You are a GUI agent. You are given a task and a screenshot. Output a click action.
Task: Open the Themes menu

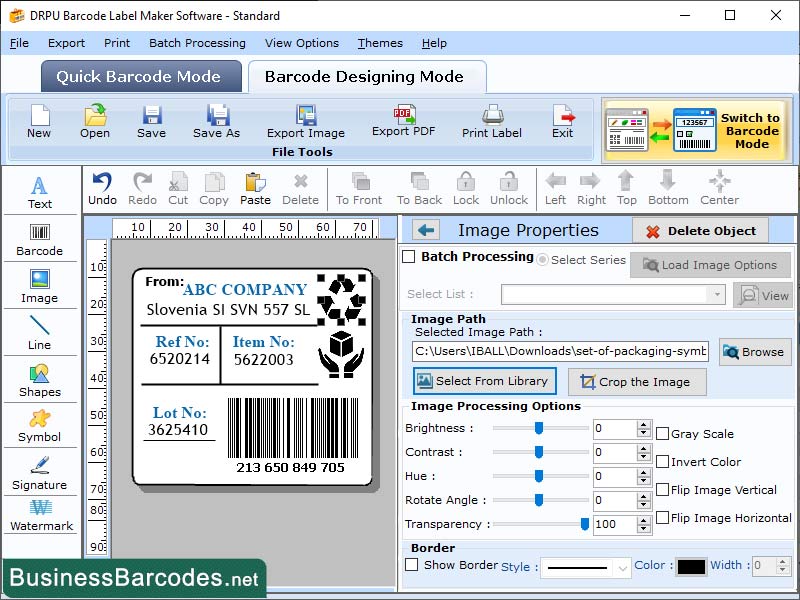(x=380, y=43)
